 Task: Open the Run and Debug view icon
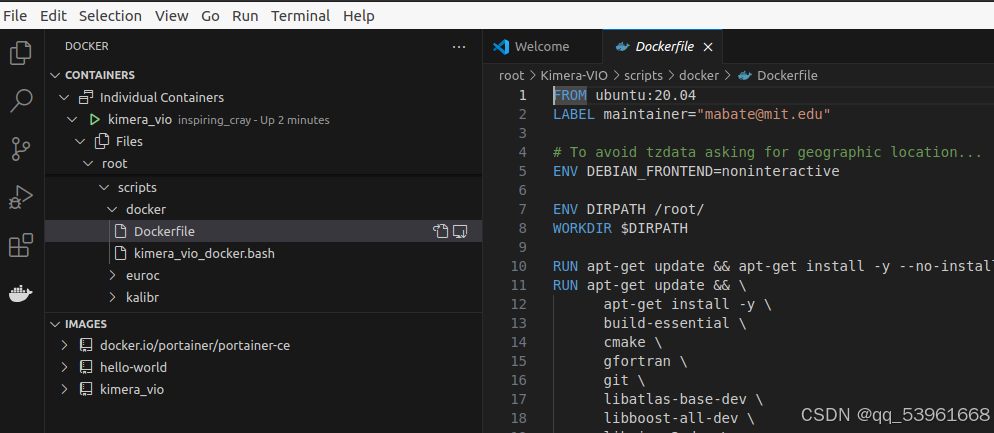click(x=21, y=197)
